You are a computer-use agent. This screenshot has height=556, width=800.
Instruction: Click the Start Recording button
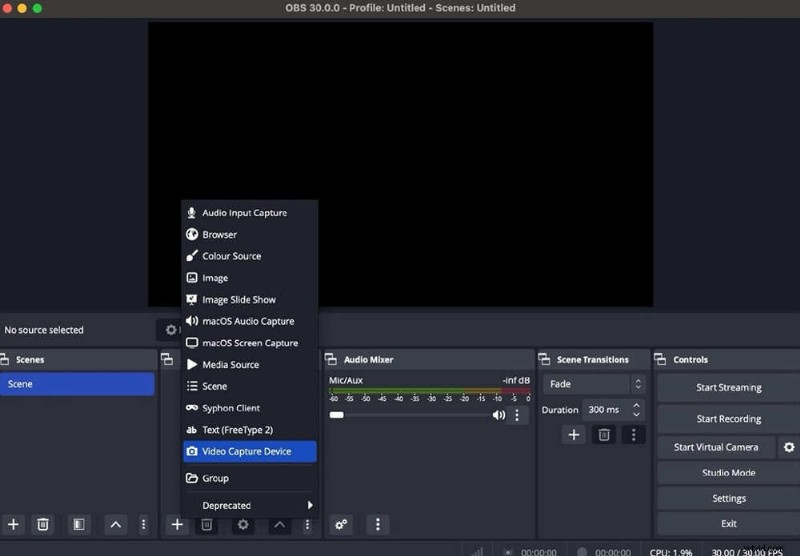[x=729, y=419]
